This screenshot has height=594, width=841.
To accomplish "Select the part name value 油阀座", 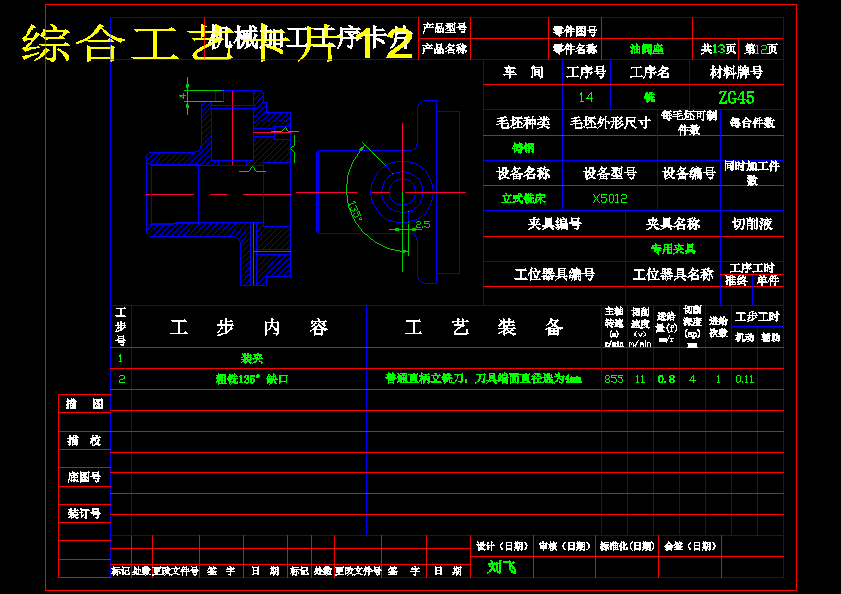I will (647, 49).
